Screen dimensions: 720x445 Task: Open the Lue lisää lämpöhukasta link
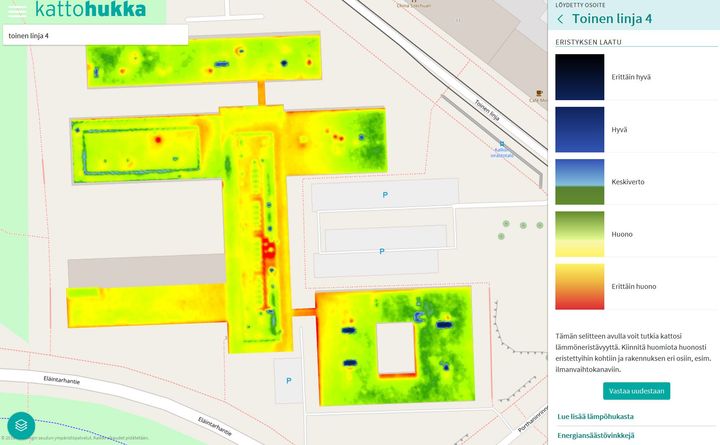pyautogui.click(x=596, y=416)
